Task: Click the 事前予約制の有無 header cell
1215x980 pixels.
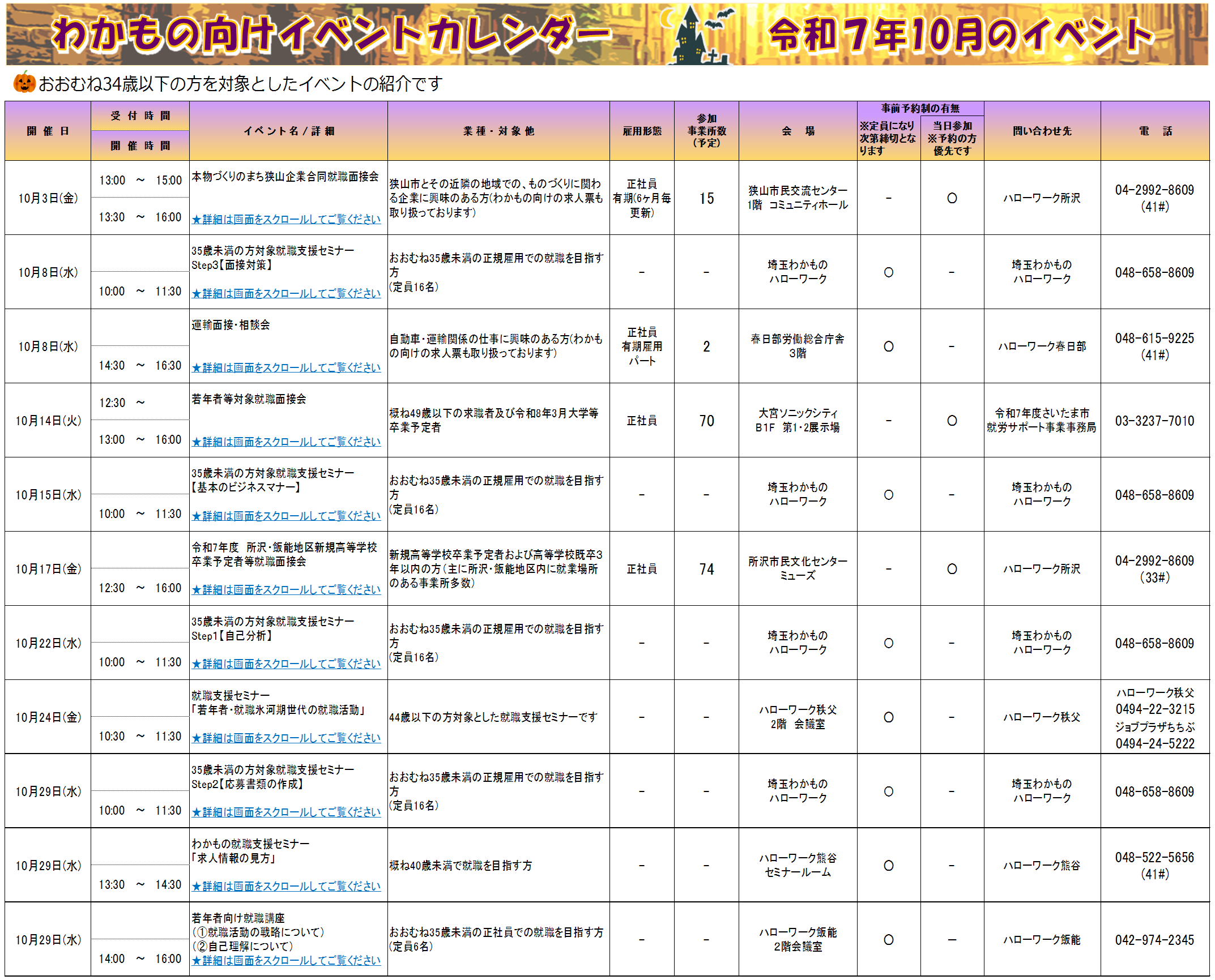Action: click(x=920, y=108)
